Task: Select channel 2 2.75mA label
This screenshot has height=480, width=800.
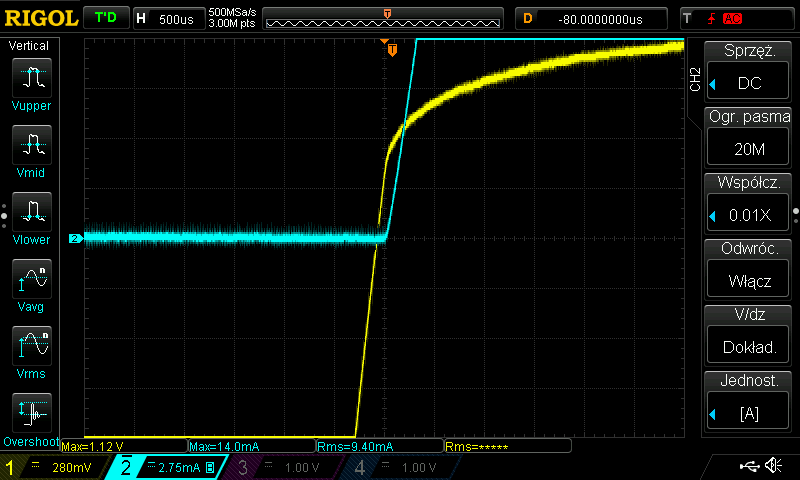Action: [179, 467]
